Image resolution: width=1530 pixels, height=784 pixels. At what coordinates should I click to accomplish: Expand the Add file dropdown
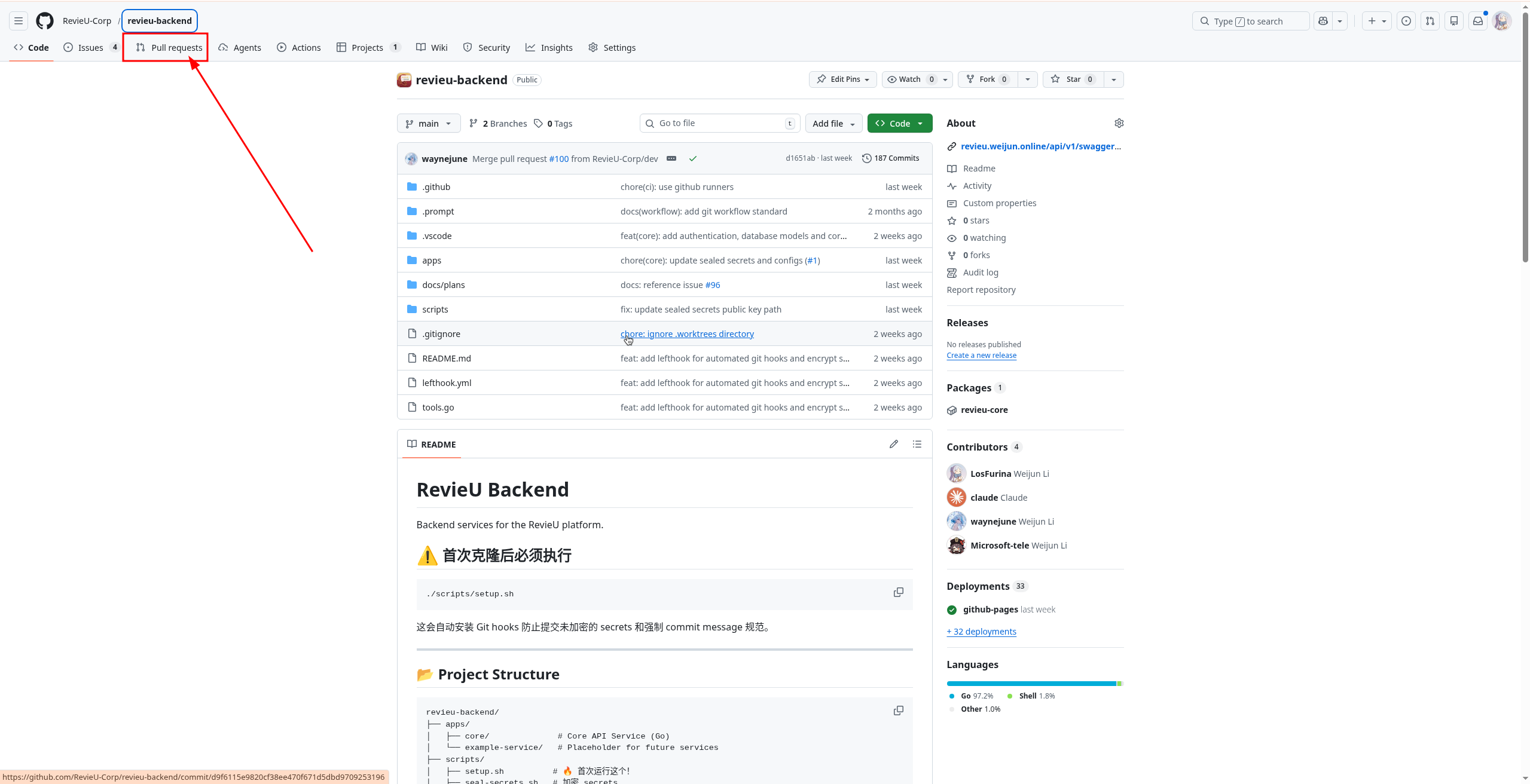point(833,123)
